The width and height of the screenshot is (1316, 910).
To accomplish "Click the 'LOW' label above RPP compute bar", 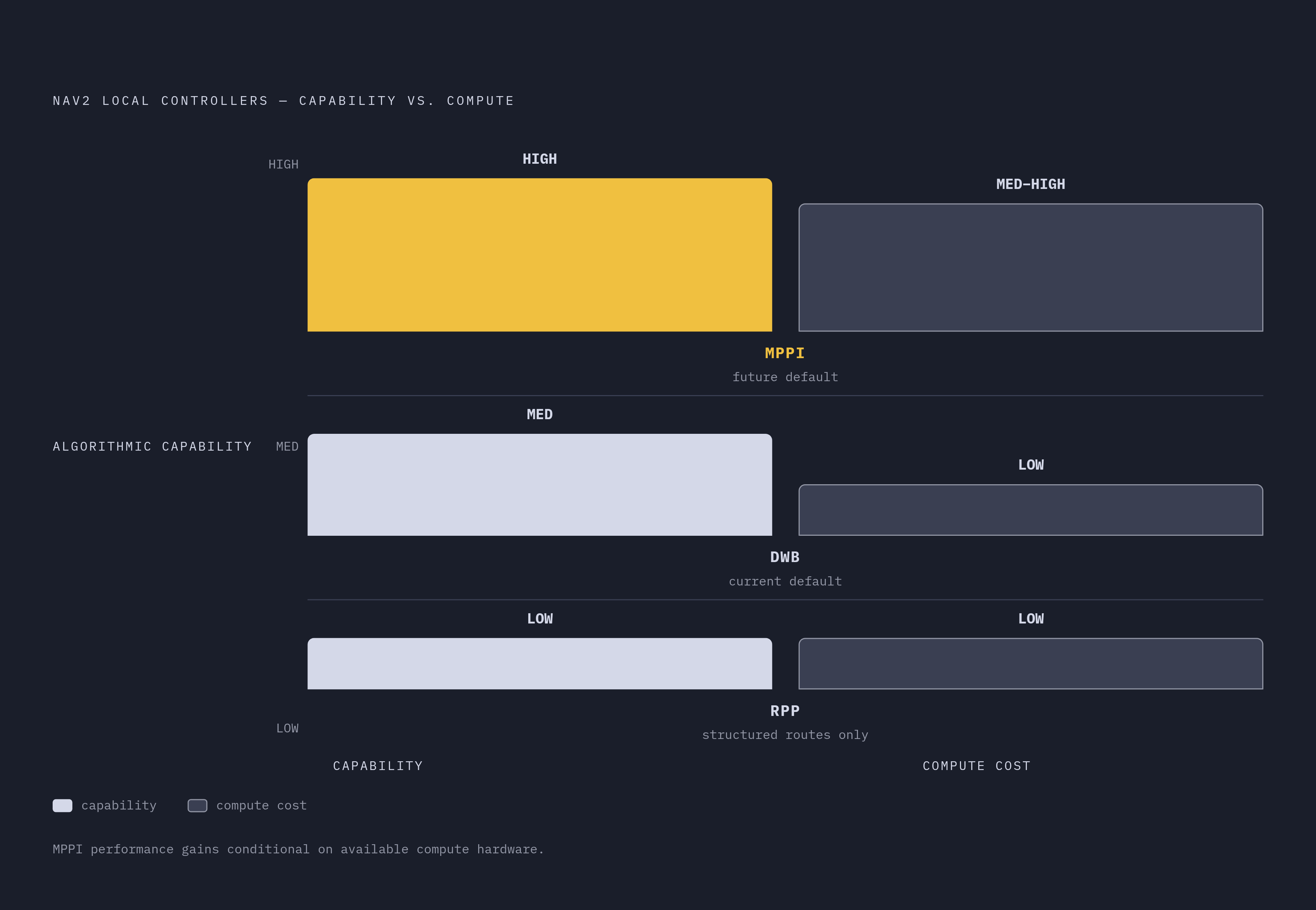I will pos(1031,619).
